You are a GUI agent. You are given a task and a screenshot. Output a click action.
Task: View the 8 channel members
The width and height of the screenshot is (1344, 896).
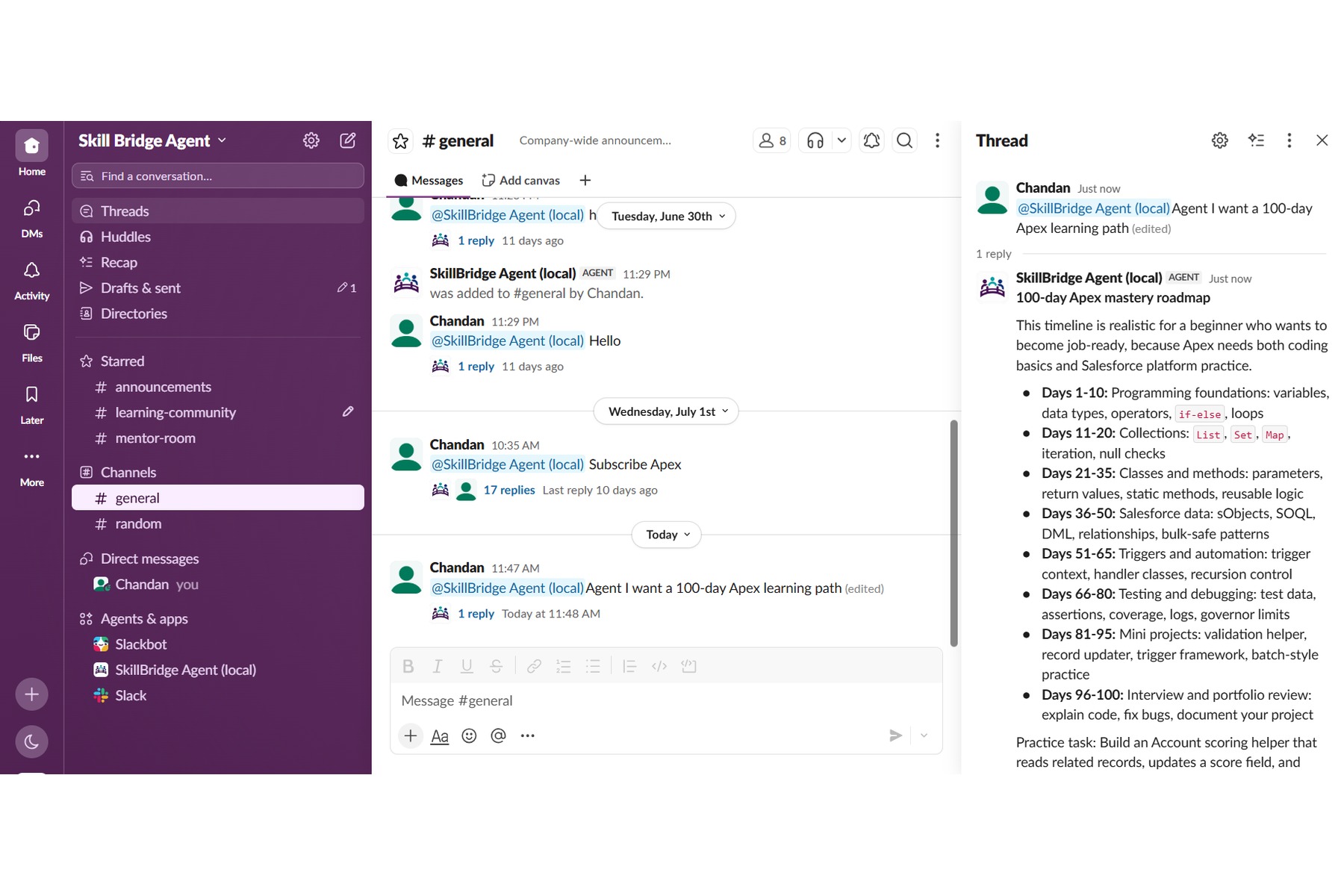point(772,140)
